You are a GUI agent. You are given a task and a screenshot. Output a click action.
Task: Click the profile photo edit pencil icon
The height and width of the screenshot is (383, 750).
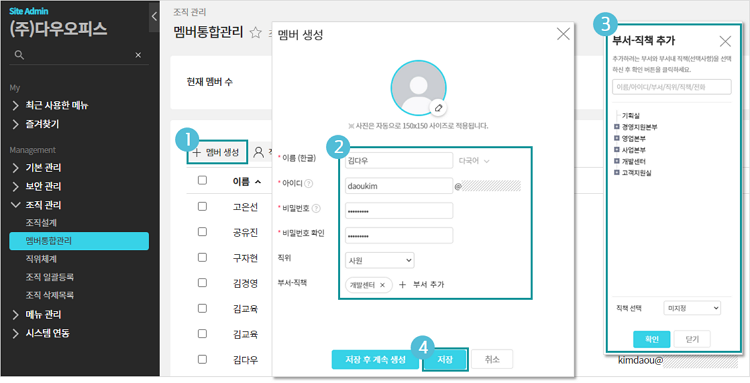tap(438, 108)
